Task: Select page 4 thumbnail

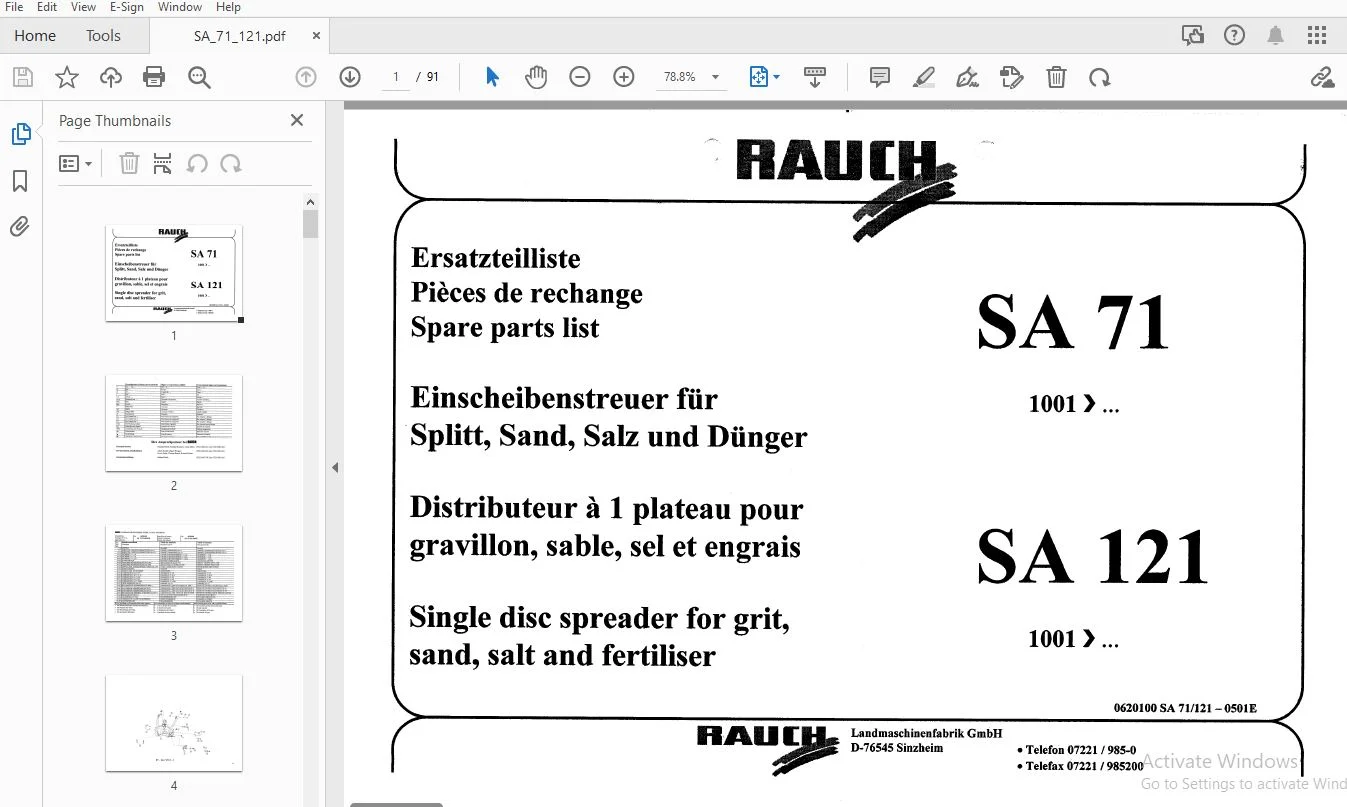Action: pos(174,723)
